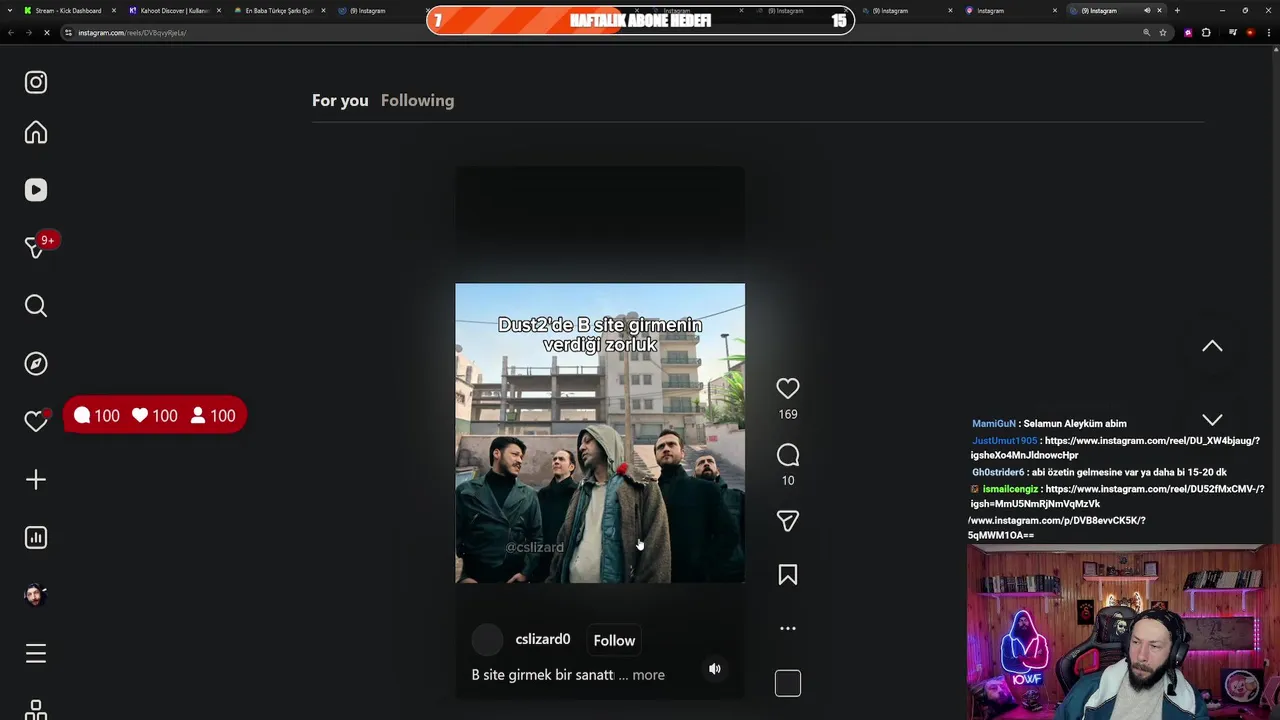
Task: Bookmark this page with star icon
Action: [x=1163, y=33]
